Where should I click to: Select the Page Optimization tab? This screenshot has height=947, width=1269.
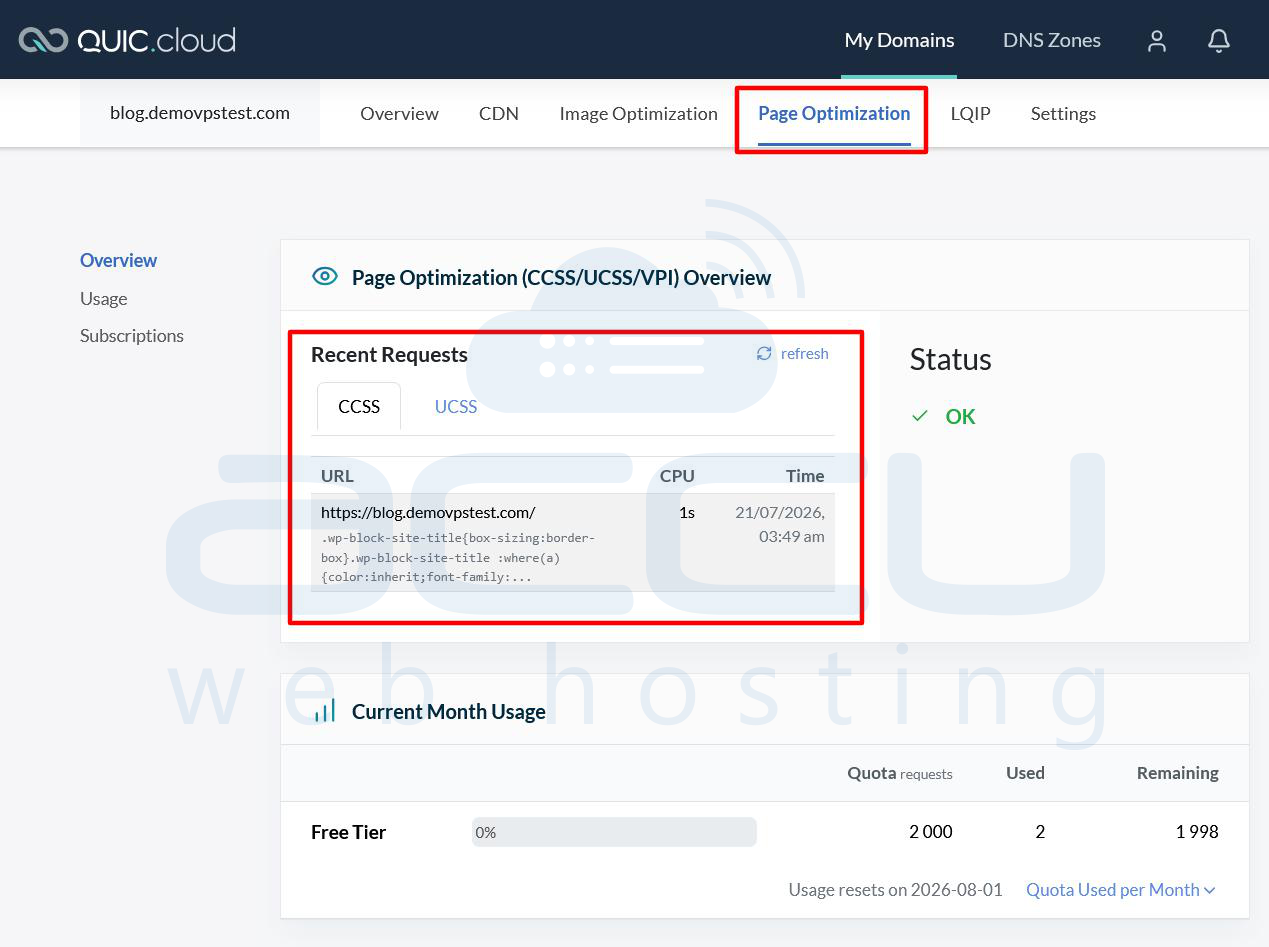834,113
